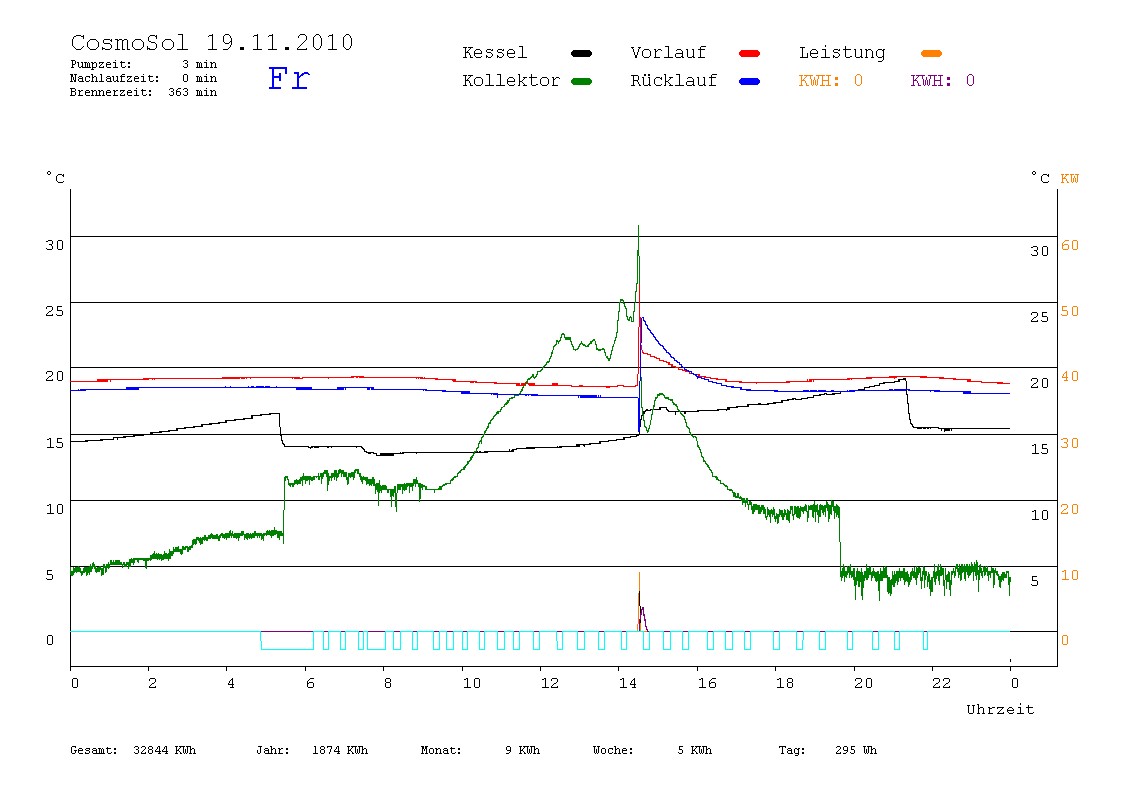Click the 'Brennerzeit:' label
Image resolution: width=1148 pixels, height=812 pixels.
(111, 92)
